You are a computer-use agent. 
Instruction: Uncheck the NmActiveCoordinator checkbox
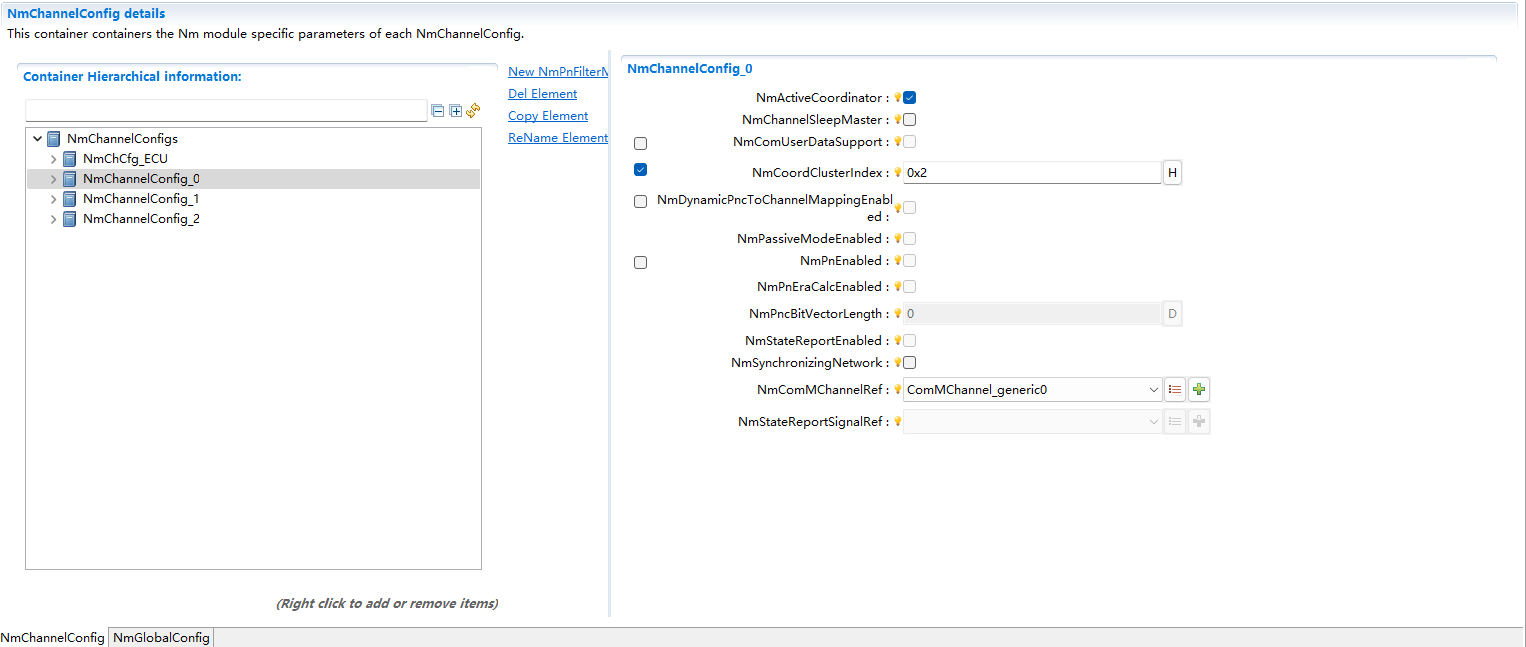[x=910, y=98]
